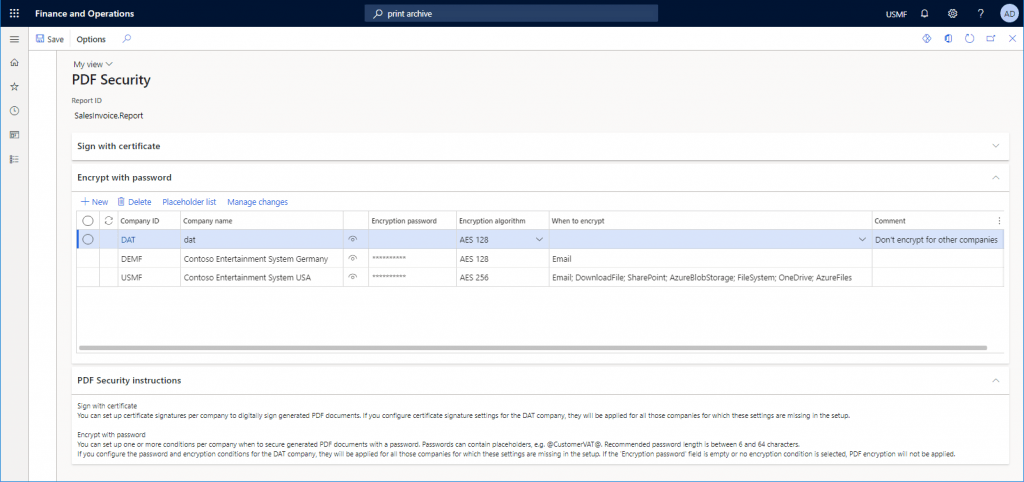Open the AD user account avatar
The image size is (1024, 482).
[1008, 13]
